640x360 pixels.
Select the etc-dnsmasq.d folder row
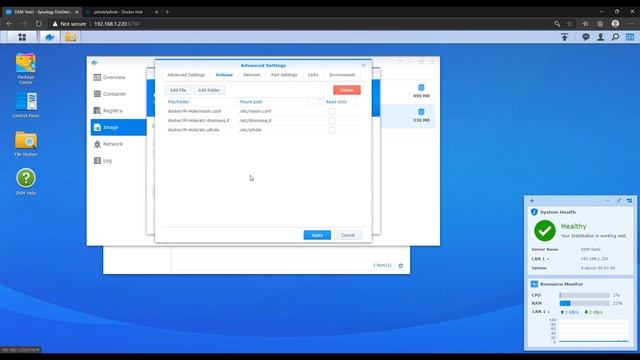pos(263,120)
